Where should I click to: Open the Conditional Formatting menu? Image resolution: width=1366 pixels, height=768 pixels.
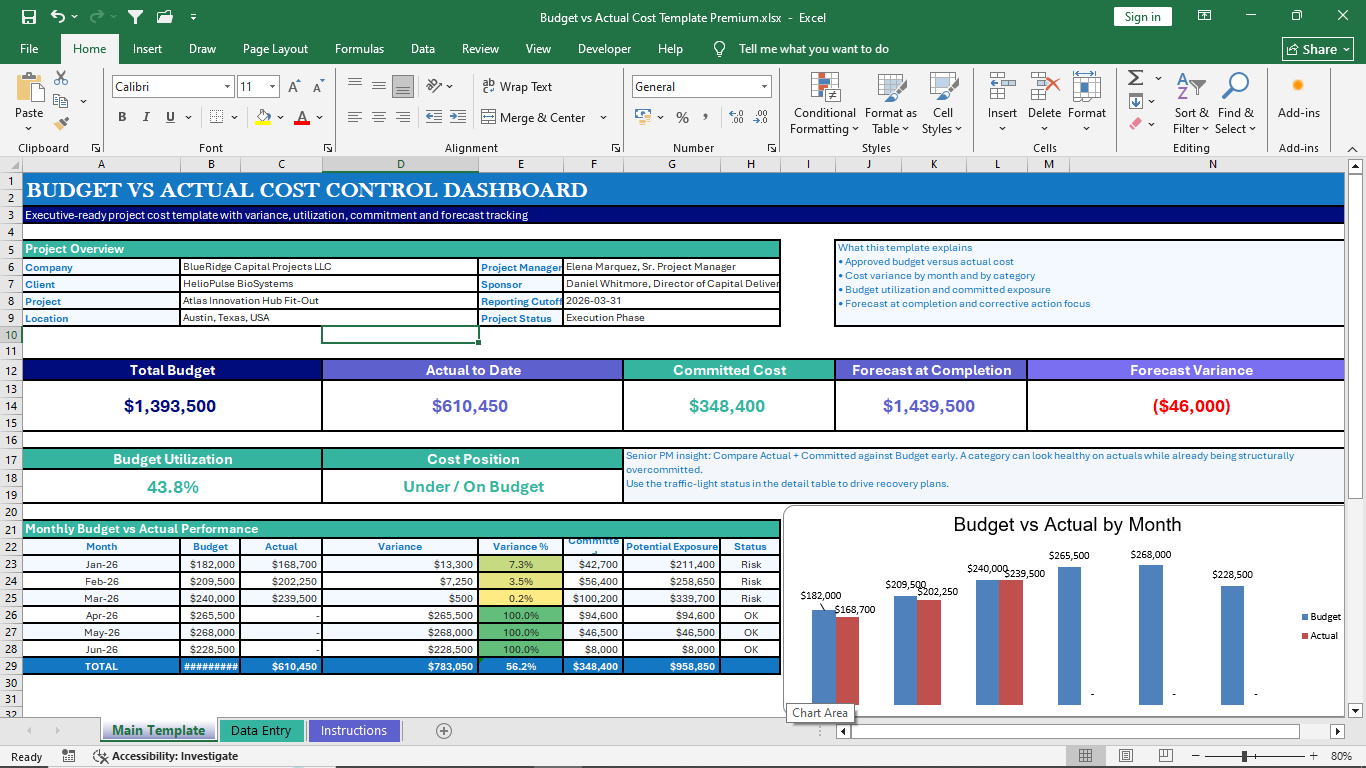coord(825,104)
